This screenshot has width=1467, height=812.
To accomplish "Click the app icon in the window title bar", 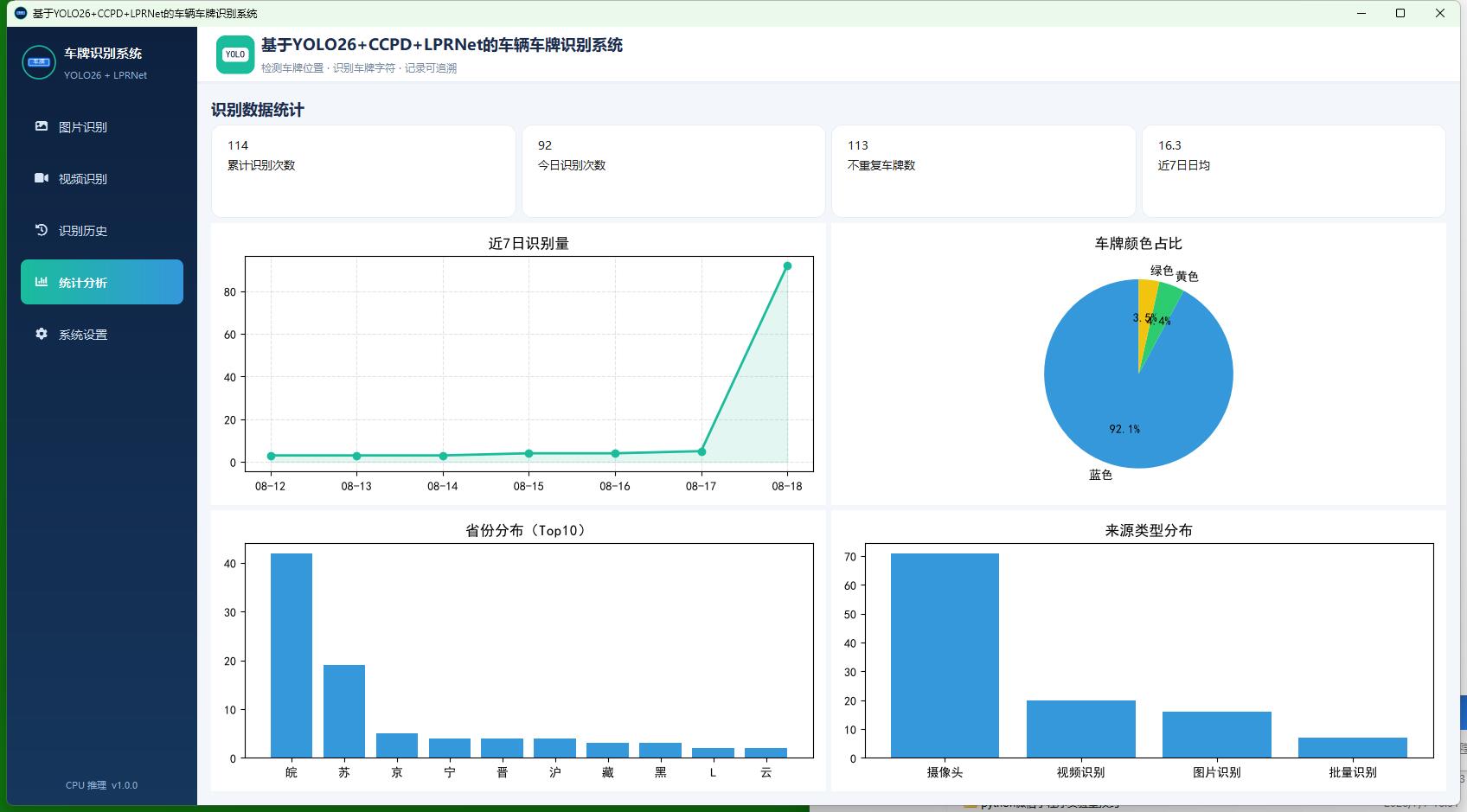I will (21, 13).
